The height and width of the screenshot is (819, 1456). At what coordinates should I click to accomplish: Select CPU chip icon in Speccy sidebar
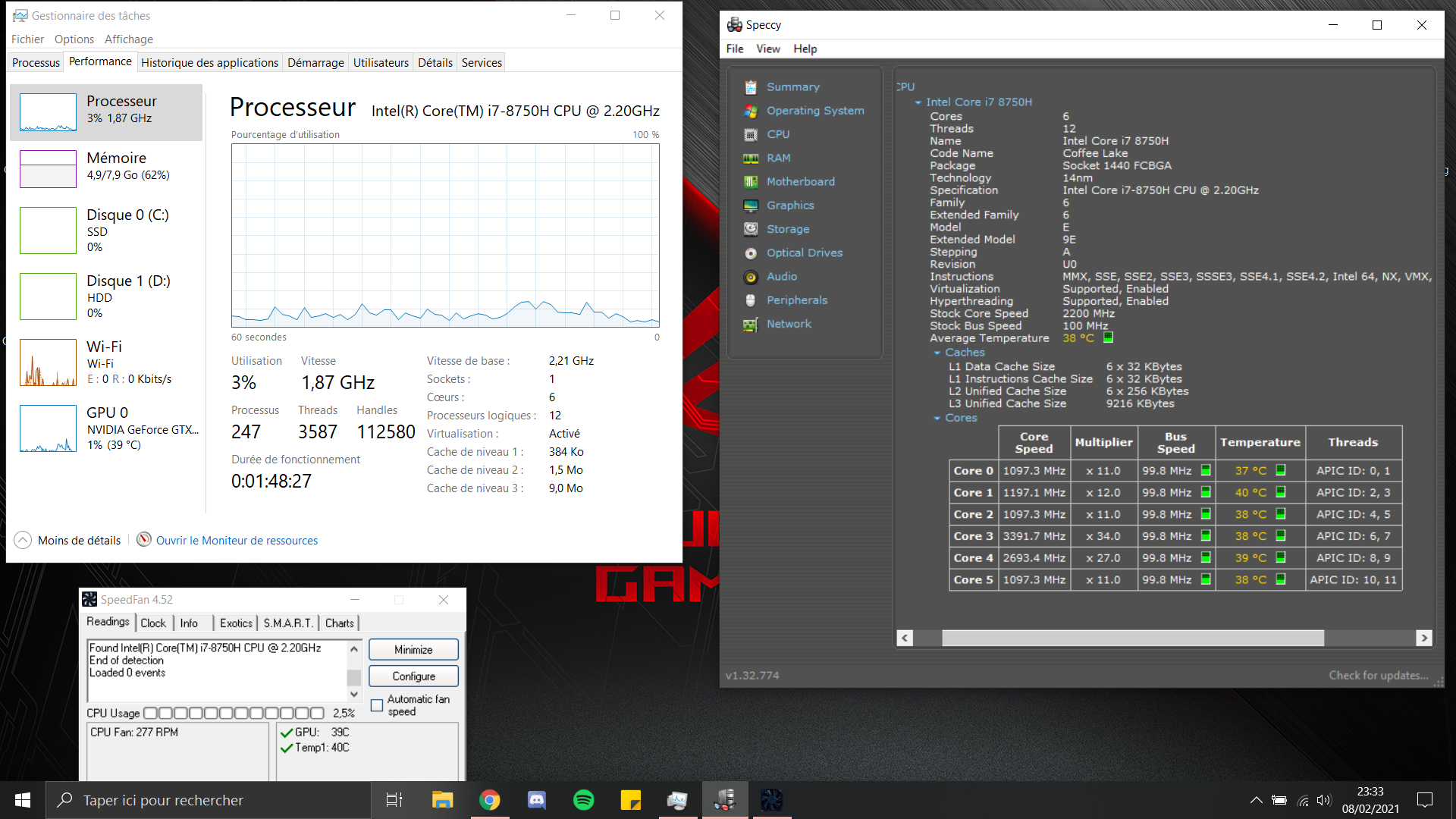751,134
